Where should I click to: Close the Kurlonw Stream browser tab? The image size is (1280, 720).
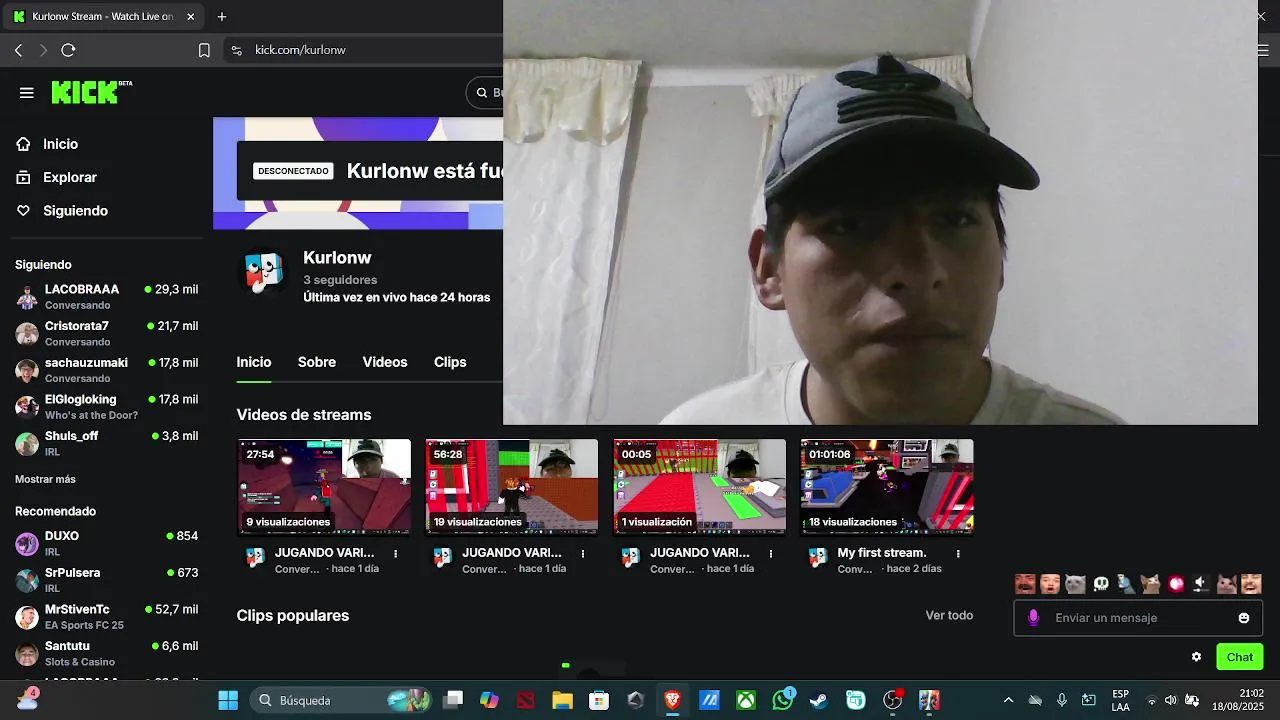pyautogui.click(x=190, y=17)
